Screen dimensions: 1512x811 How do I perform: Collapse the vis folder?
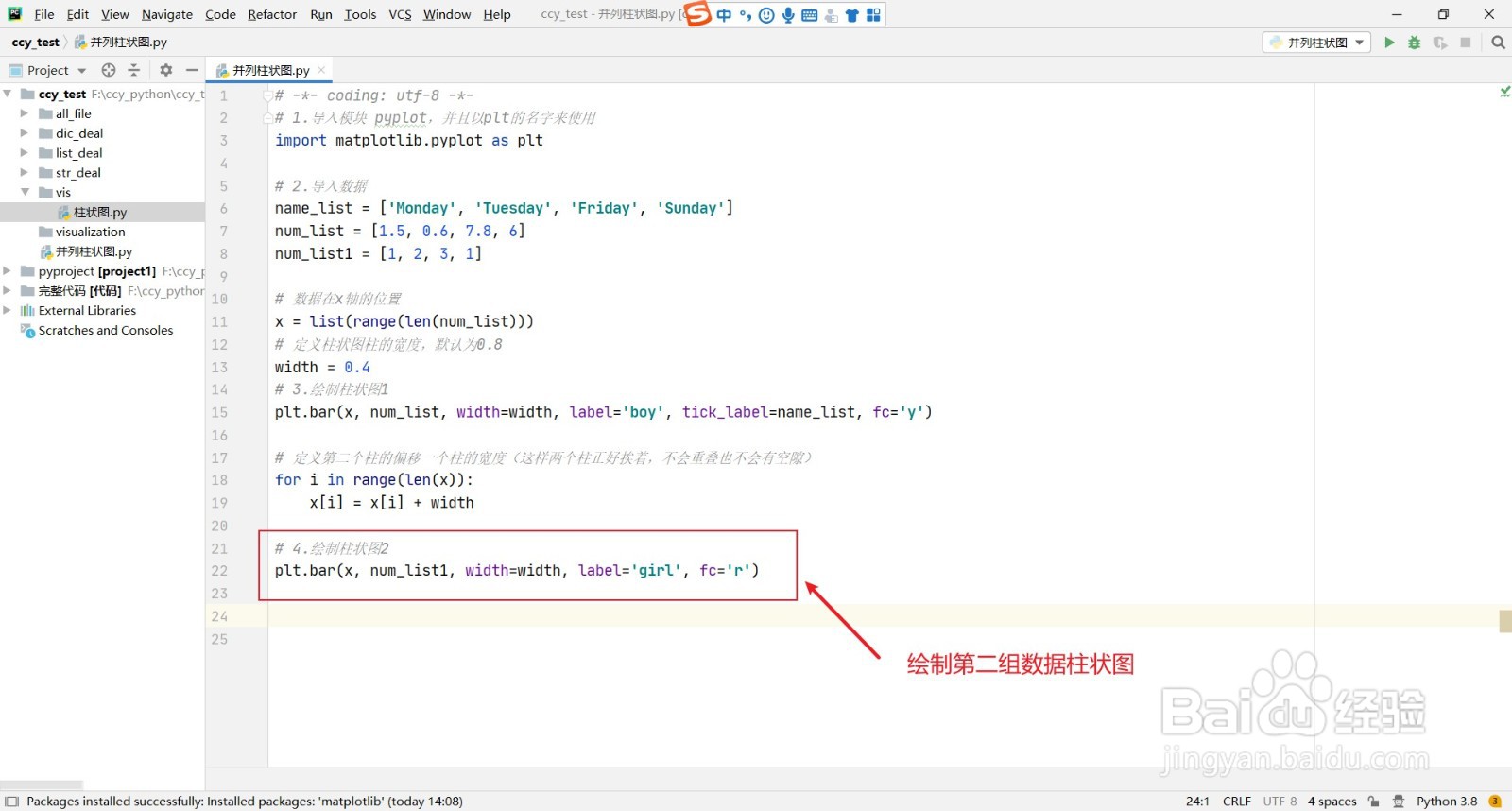tap(25, 192)
